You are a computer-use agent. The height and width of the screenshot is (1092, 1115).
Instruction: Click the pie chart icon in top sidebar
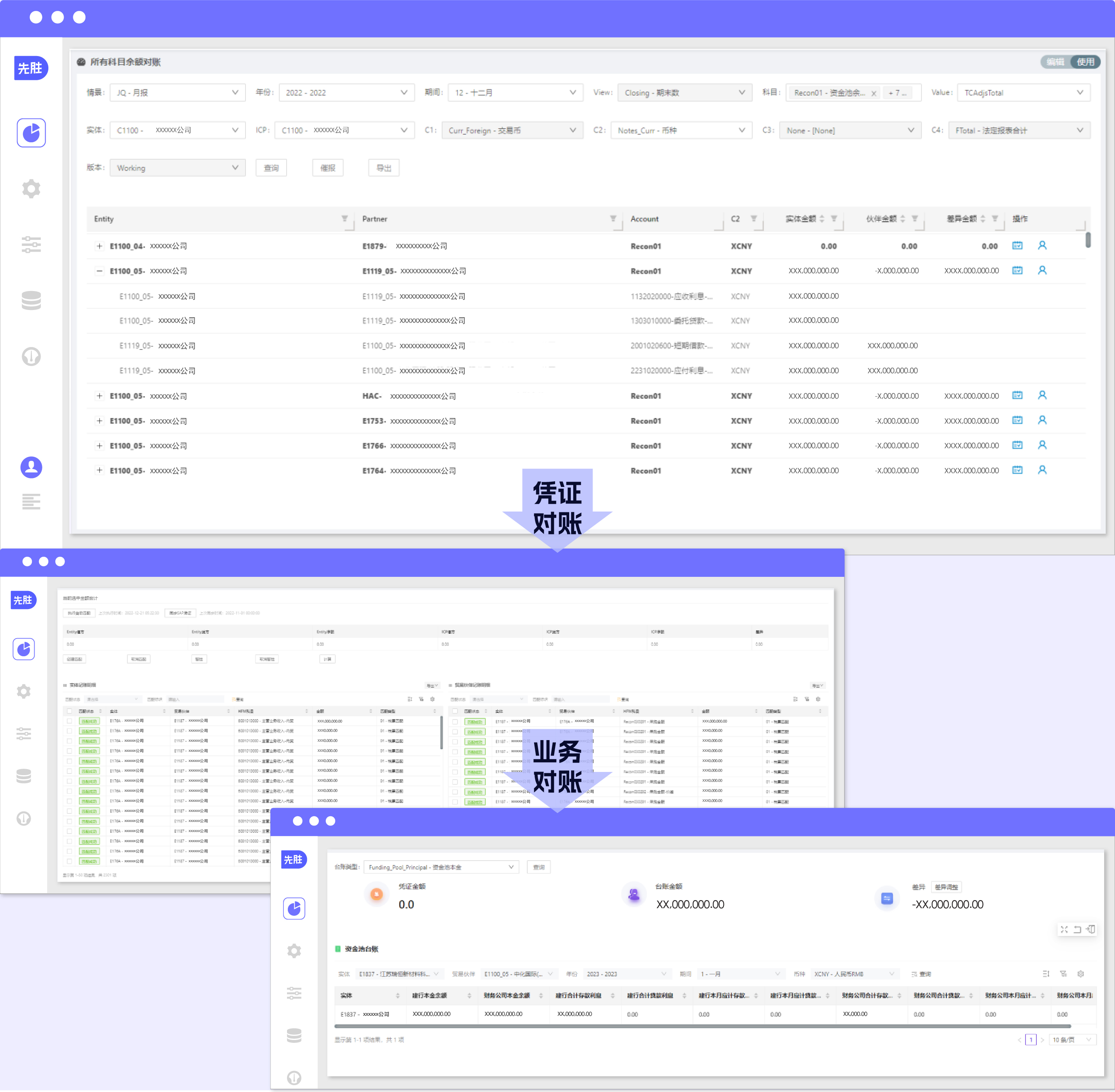(31, 133)
